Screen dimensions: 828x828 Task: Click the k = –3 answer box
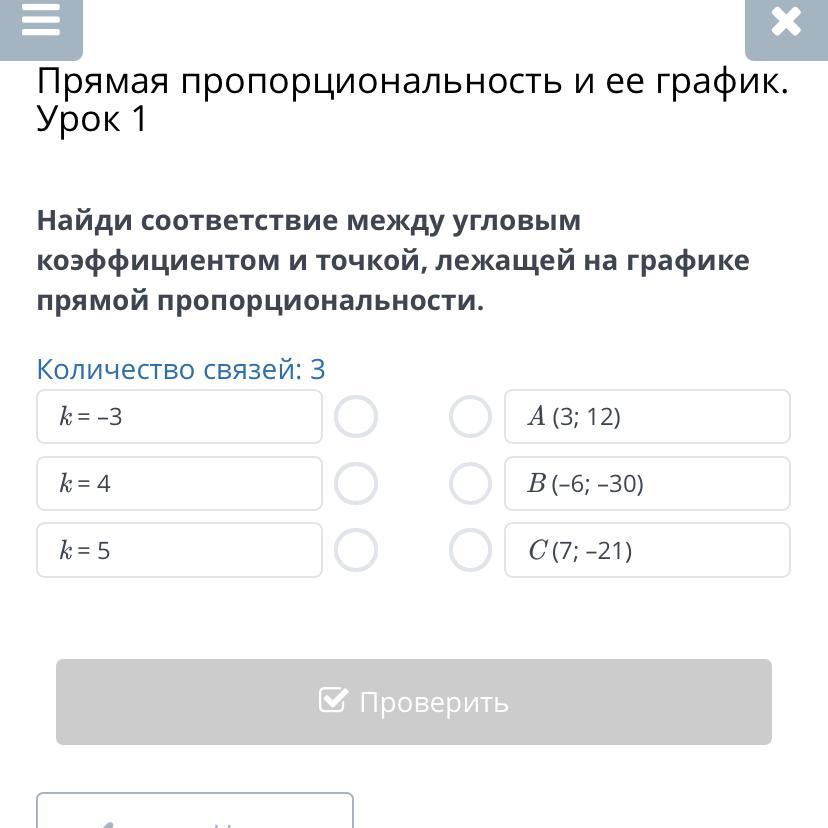pyautogui.click(x=179, y=417)
